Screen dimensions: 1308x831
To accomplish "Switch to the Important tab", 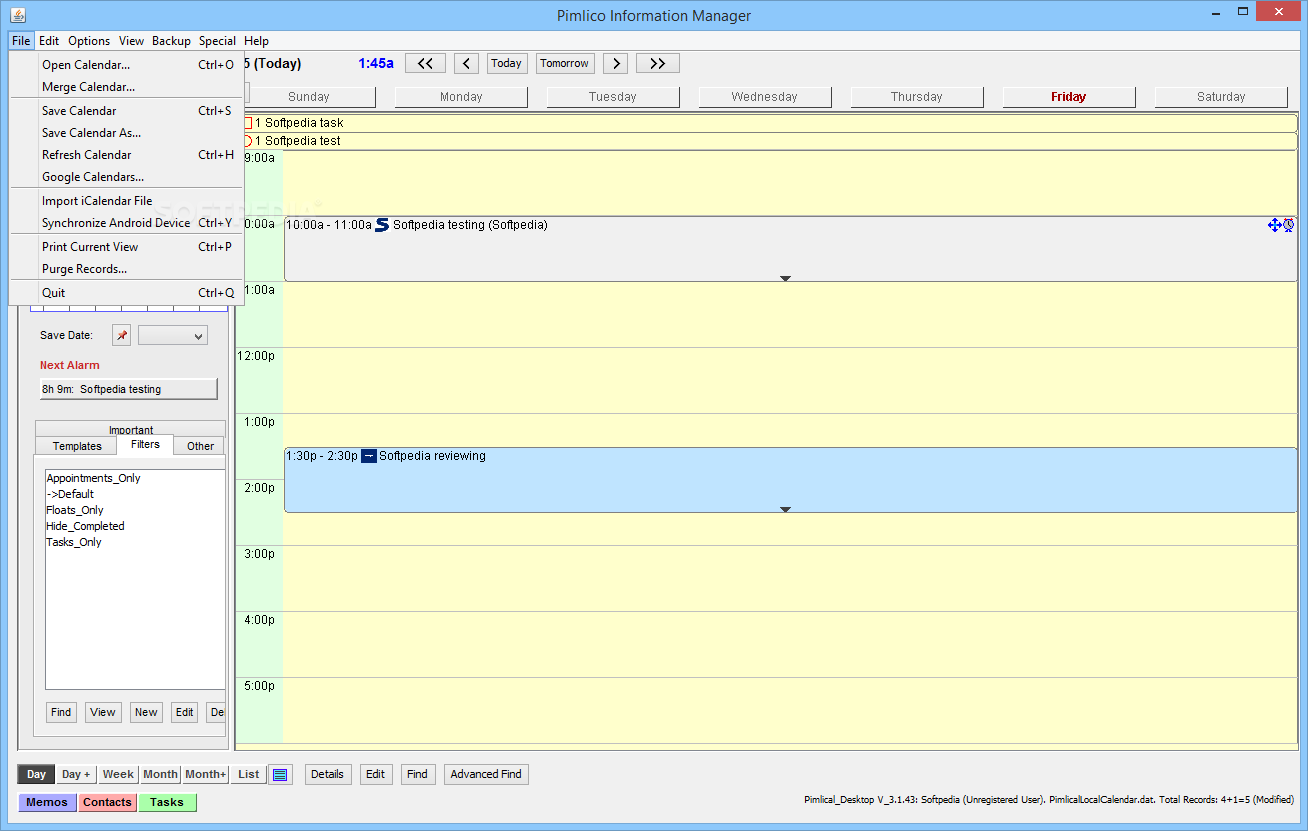I will (x=131, y=429).
